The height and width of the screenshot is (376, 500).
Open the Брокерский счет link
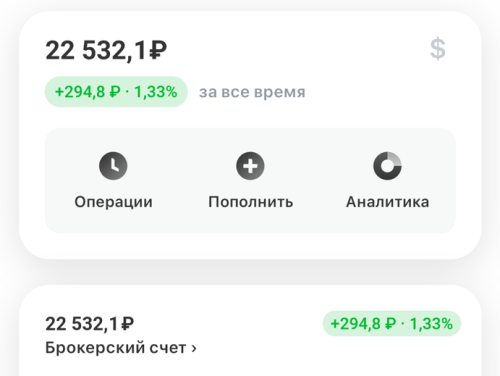[121, 348]
